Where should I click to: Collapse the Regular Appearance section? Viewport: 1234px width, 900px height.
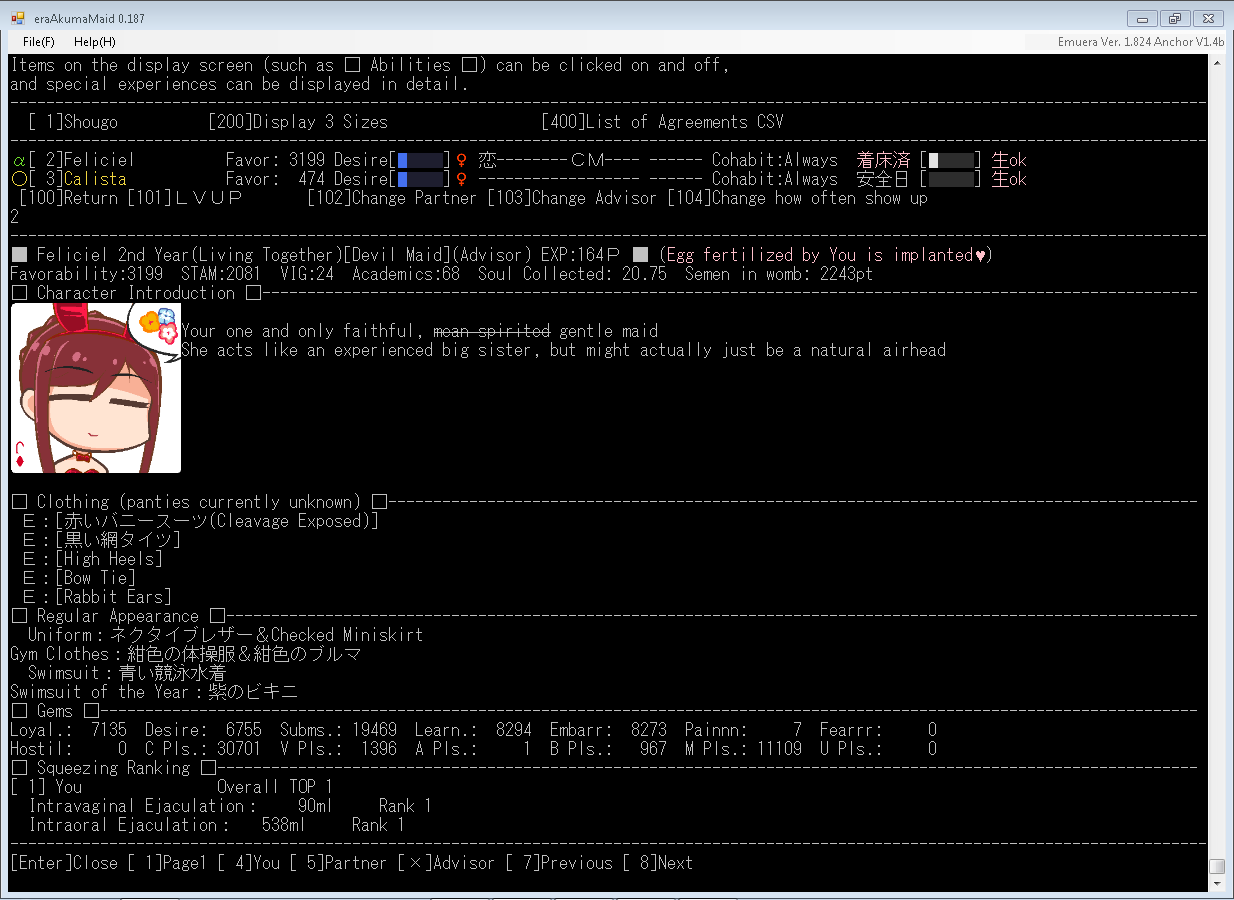(x=19, y=616)
